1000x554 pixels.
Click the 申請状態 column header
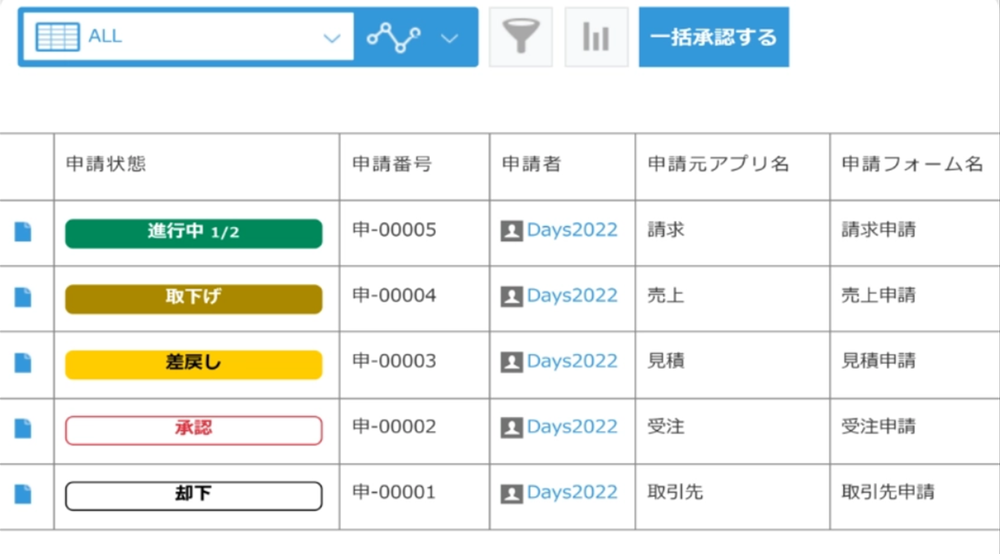[x=105, y=164]
